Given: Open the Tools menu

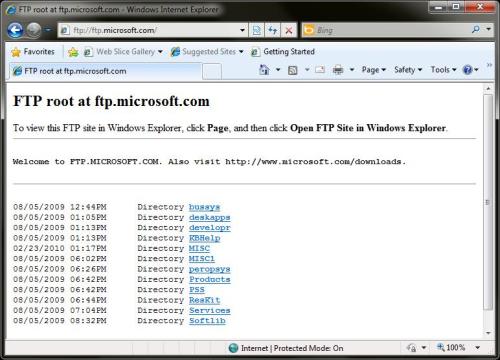Looking at the screenshot, I should tap(443, 70).
